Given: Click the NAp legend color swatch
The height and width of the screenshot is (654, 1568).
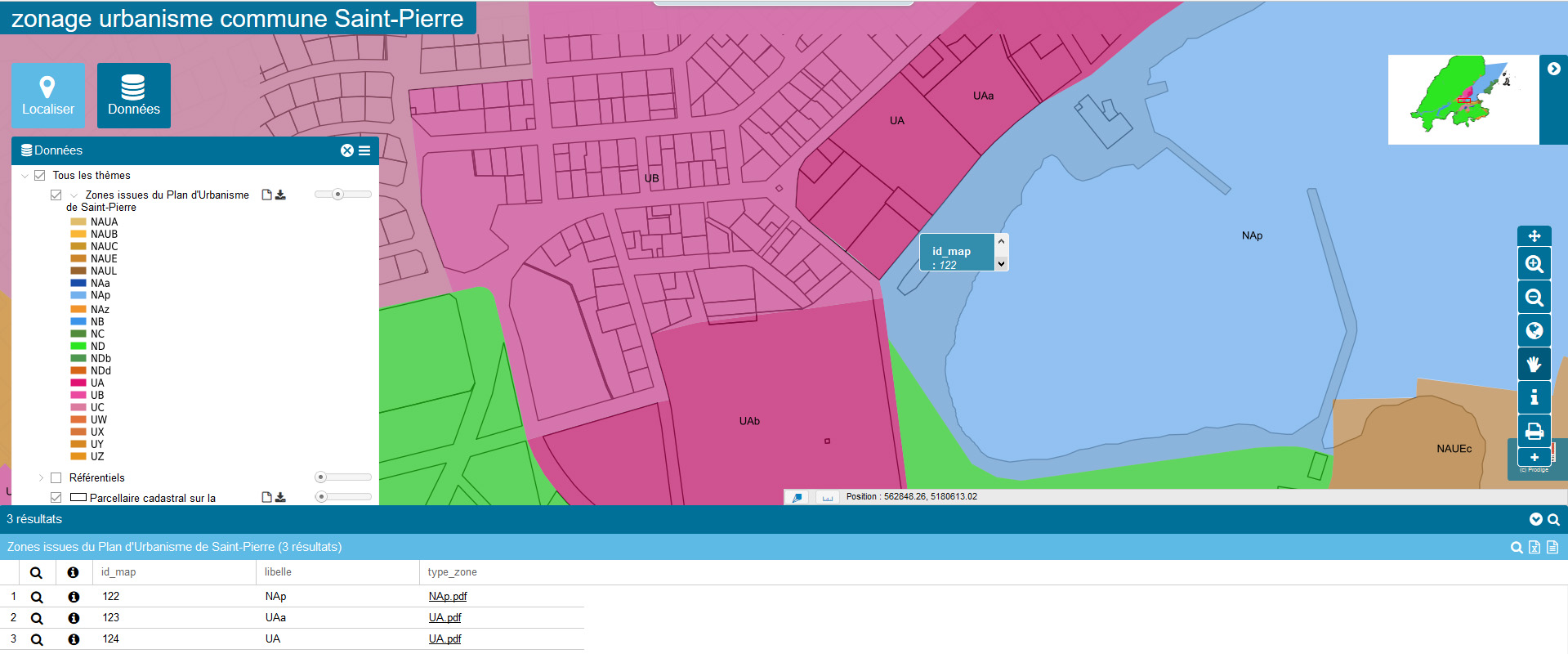Looking at the screenshot, I should click(x=78, y=295).
